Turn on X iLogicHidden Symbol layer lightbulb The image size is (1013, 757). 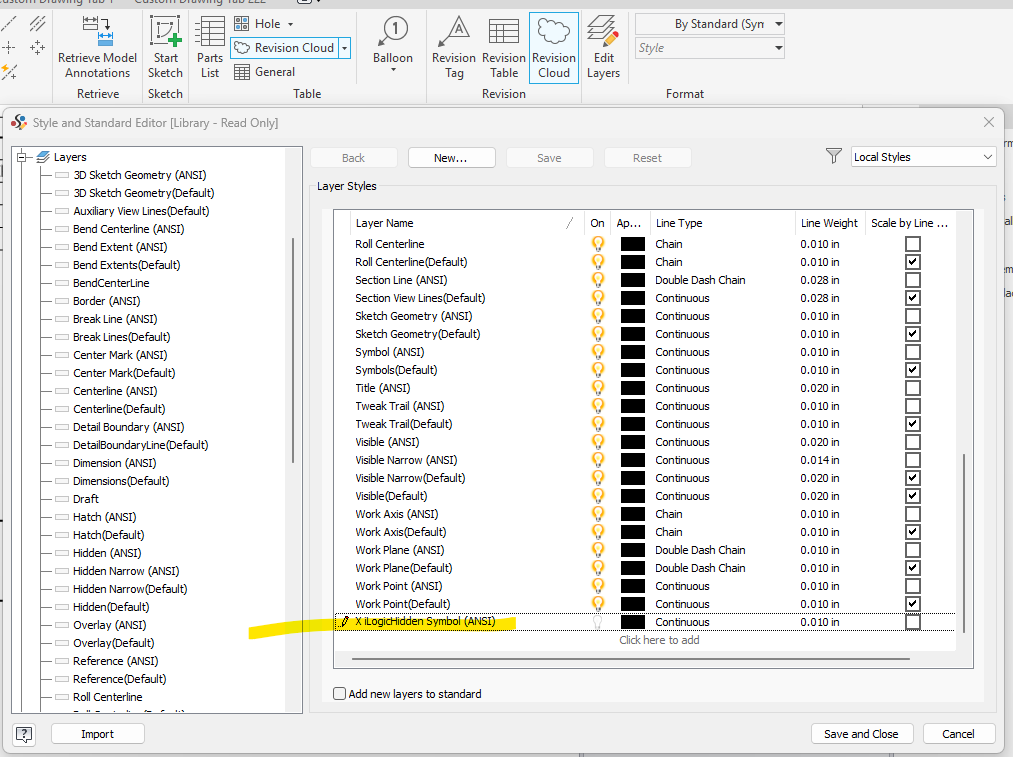tap(598, 622)
